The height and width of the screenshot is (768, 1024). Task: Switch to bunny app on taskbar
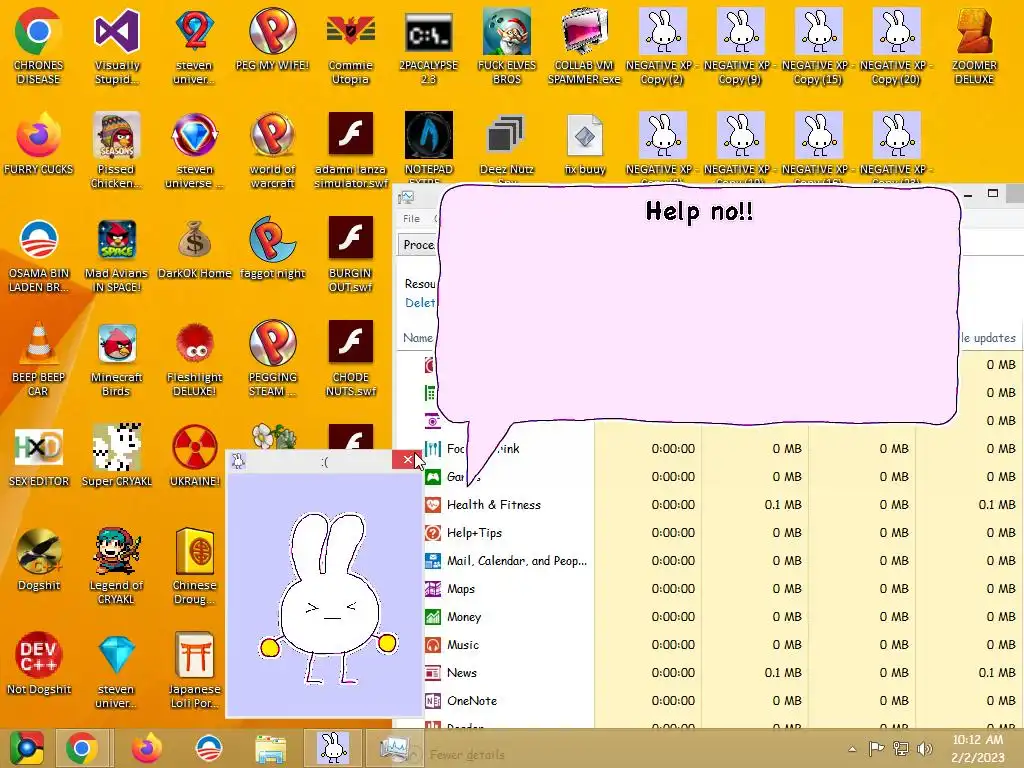coord(333,748)
